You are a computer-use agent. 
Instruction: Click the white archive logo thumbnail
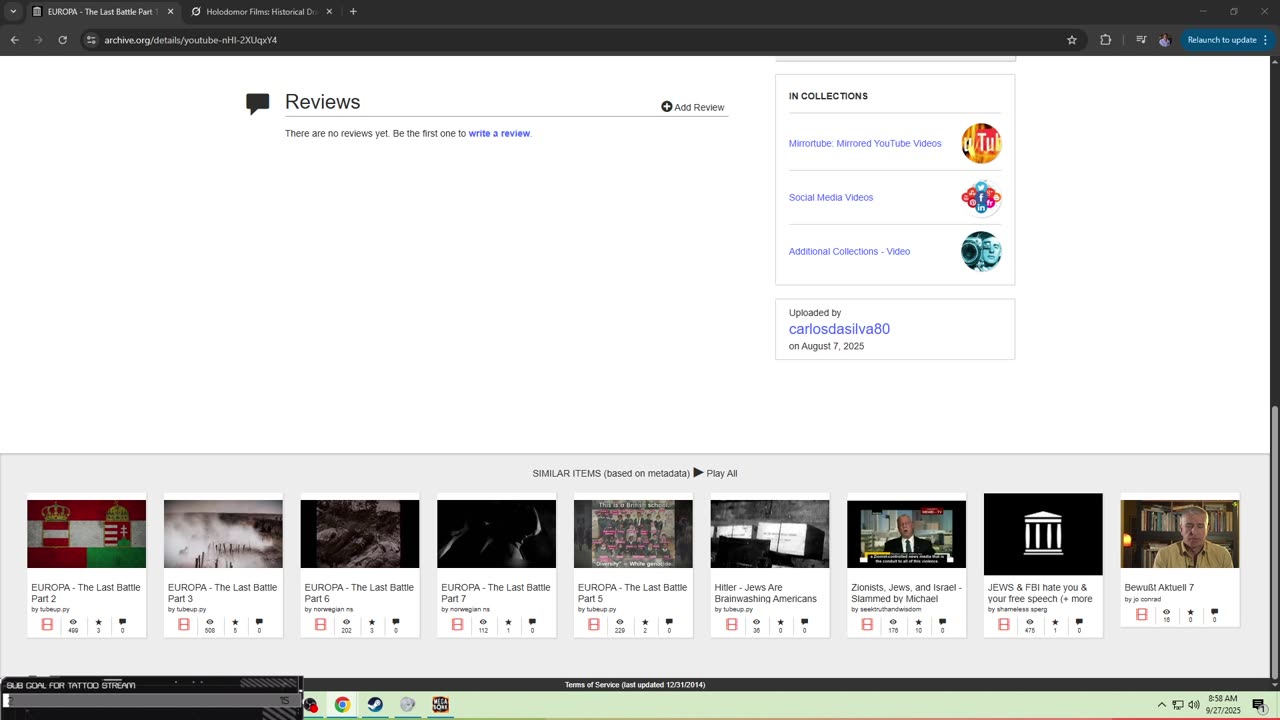pyautogui.click(x=1043, y=534)
